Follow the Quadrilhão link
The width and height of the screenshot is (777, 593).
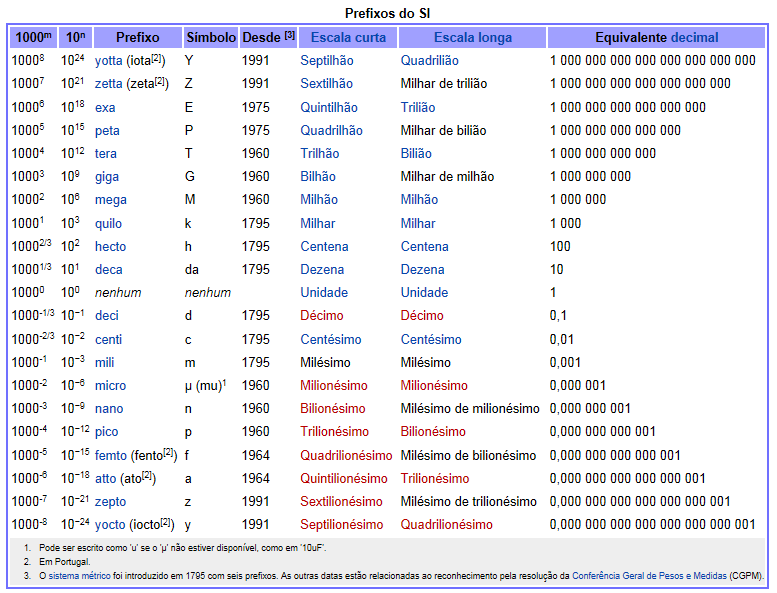331,131
